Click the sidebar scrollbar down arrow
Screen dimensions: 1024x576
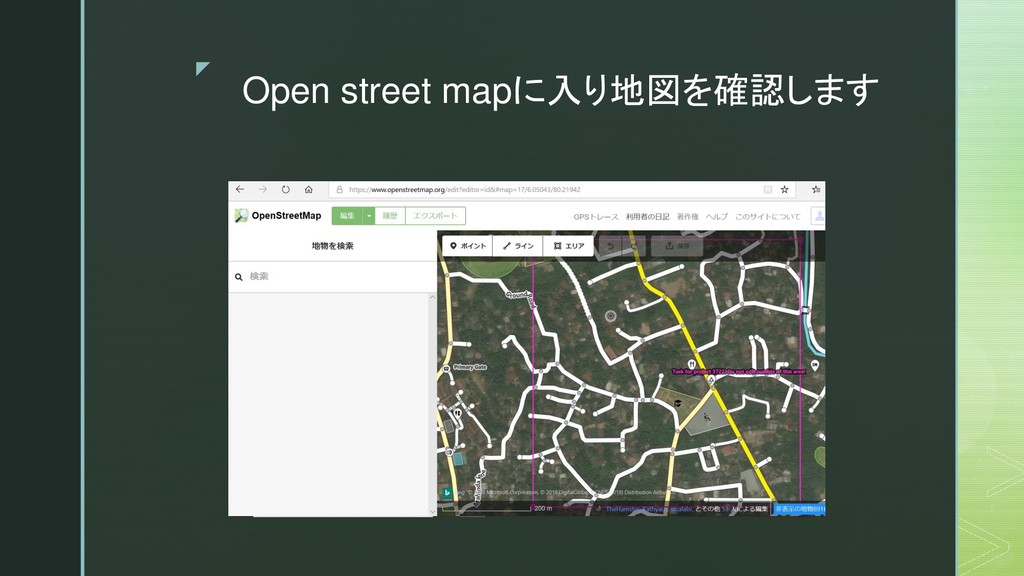[432, 511]
